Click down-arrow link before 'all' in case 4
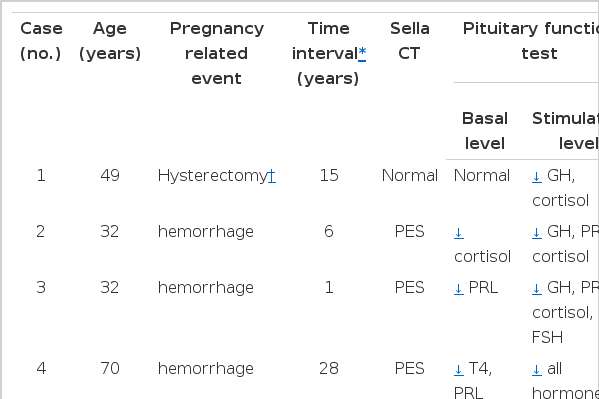Image resolution: width=599 pixels, height=399 pixels. (537, 369)
